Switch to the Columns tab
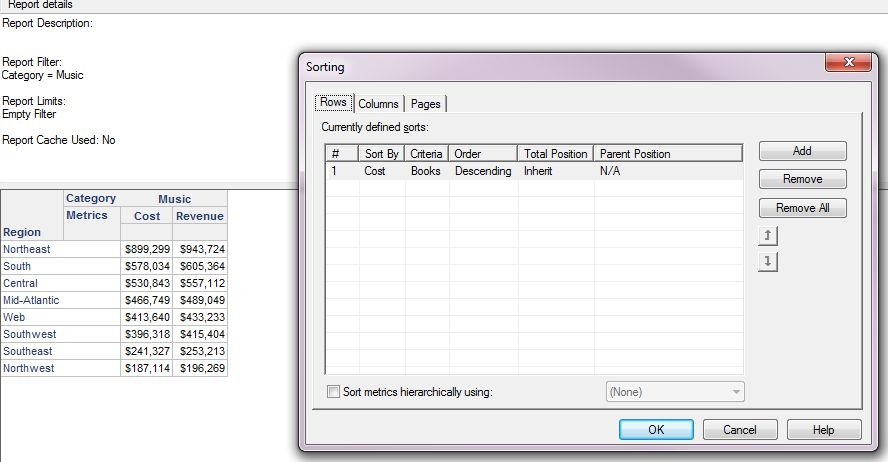This screenshot has width=888, height=462. pyautogui.click(x=378, y=104)
